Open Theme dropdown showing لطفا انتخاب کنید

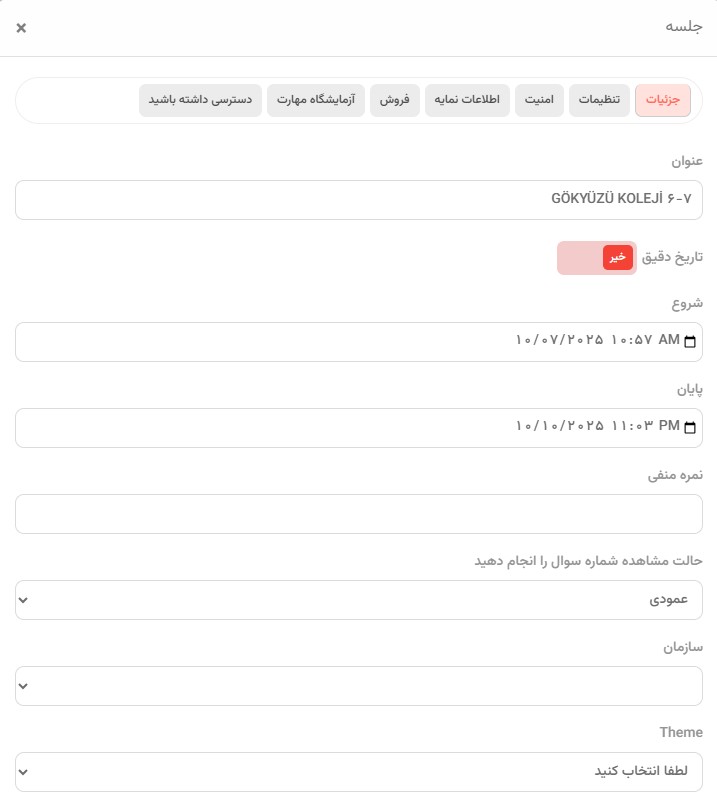(x=358, y=772)
